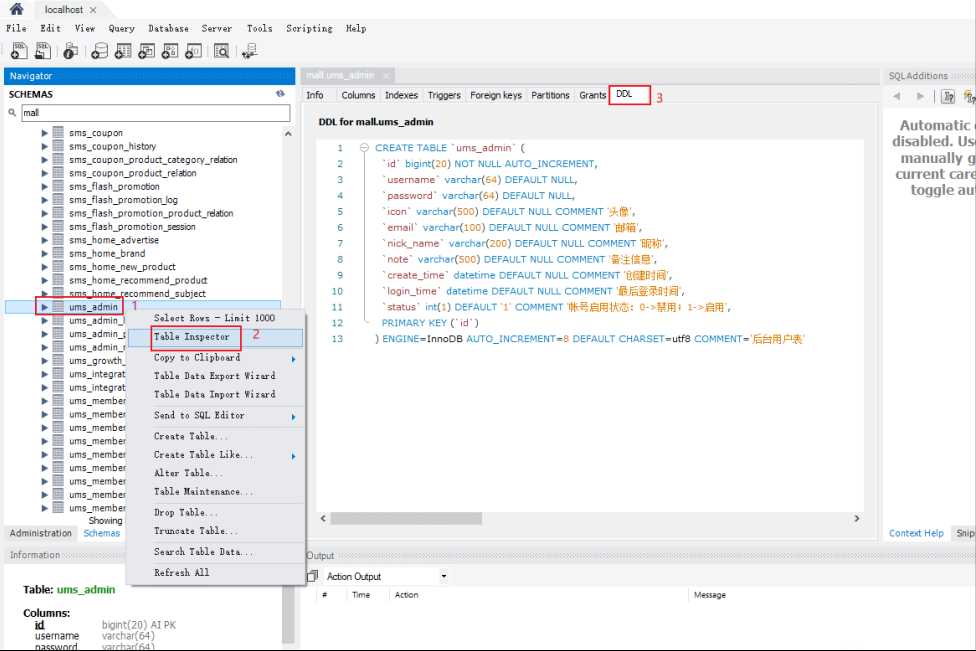Create a new function toolbar icon

pyautogui.click(x=194, y=51)
